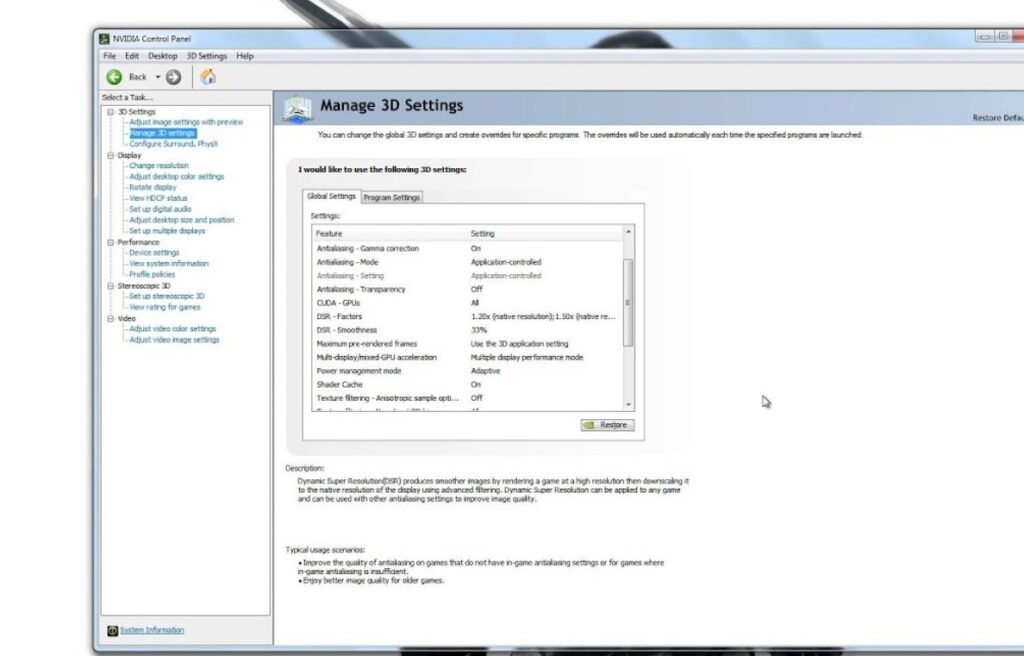This screenshot has height=656, width=1024.
Task: Open the Edit menu
Action: click(x=132, y=56)
